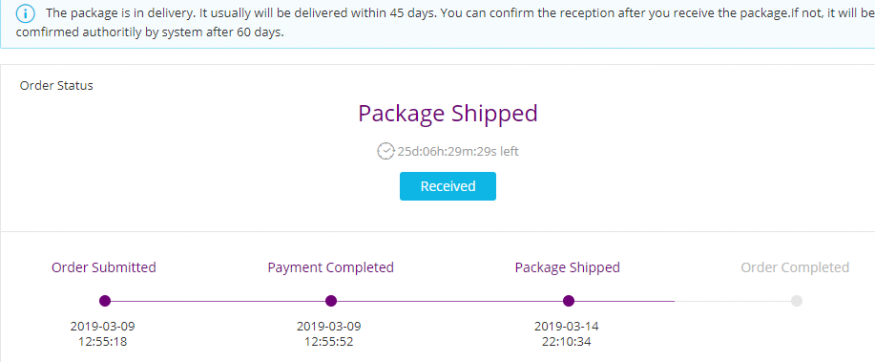Click the Order Status section label

[56, 86]
